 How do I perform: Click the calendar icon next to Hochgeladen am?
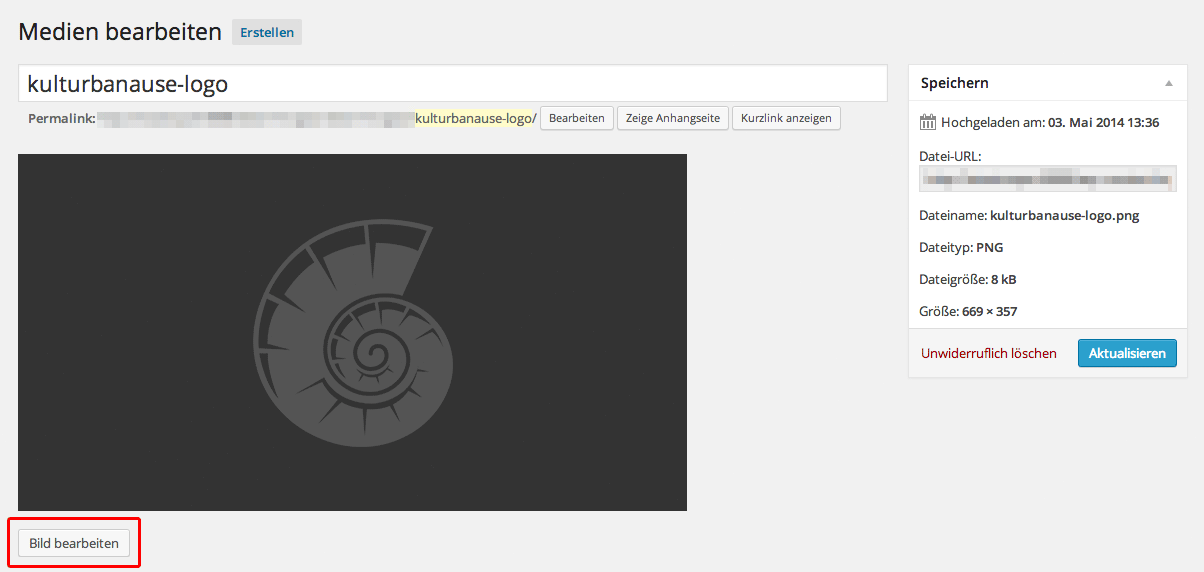tap(927, 123)
